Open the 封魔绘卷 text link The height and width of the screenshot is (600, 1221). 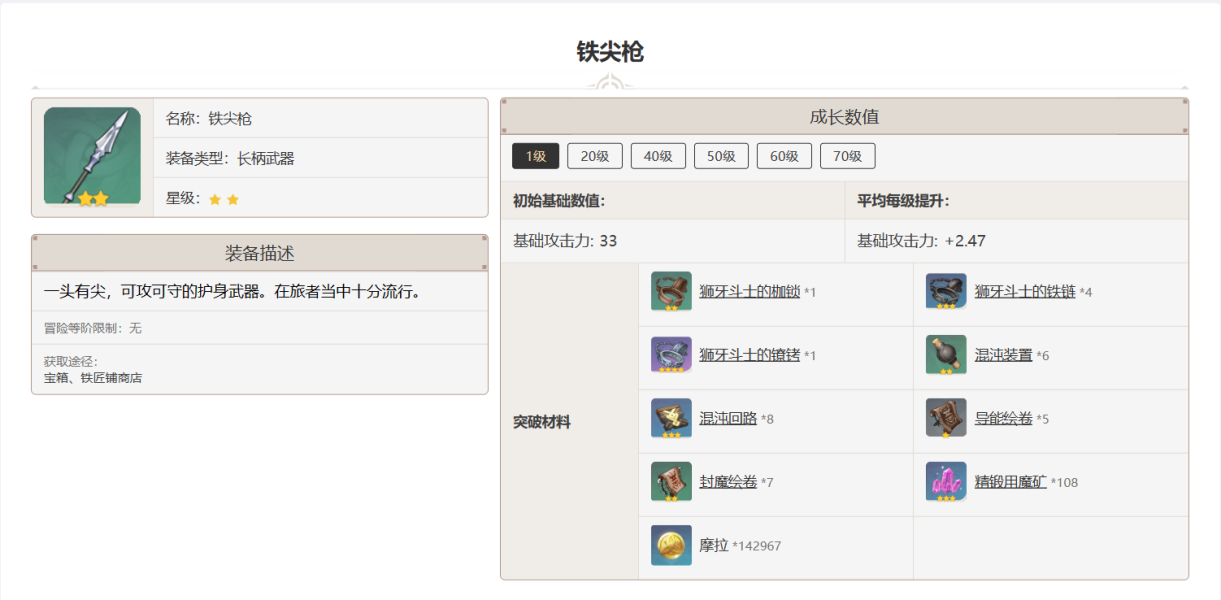[728, 482]
